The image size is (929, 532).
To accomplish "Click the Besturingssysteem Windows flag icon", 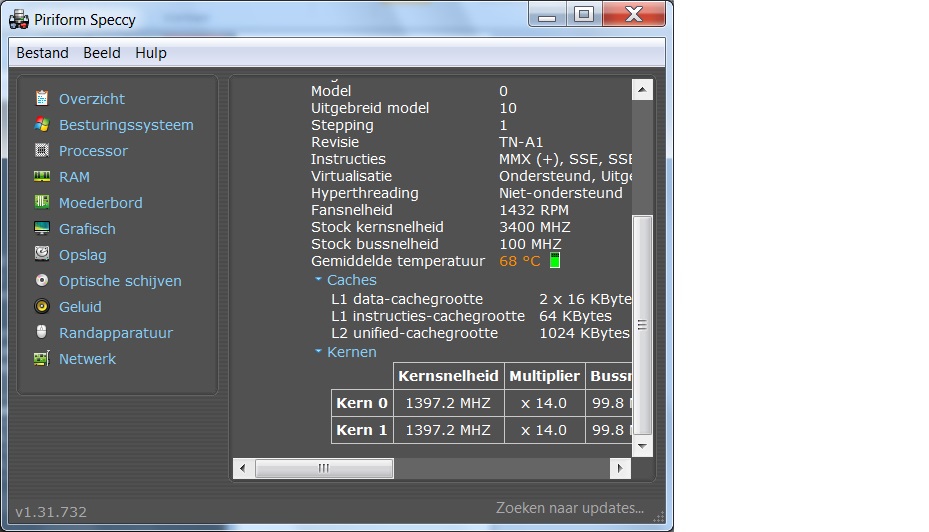I will [x=41, y=124].
